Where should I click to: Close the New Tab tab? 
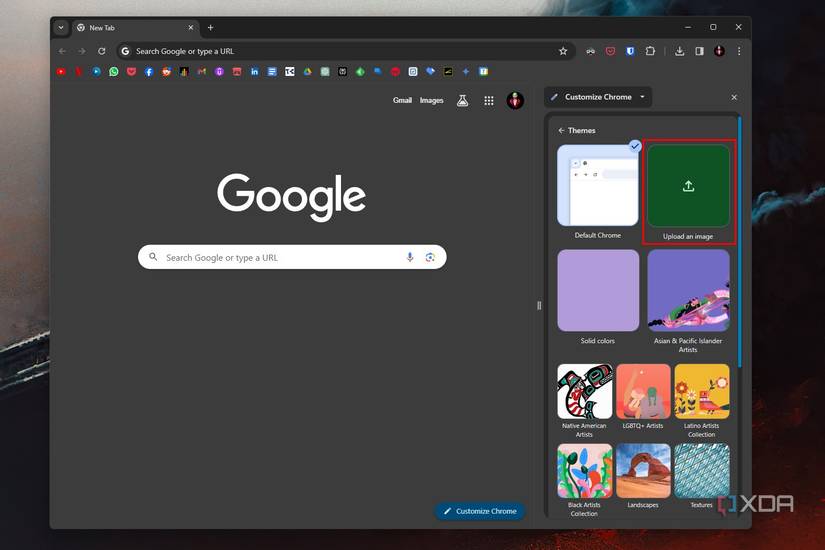pyautogui.click(x=190, y=28)
